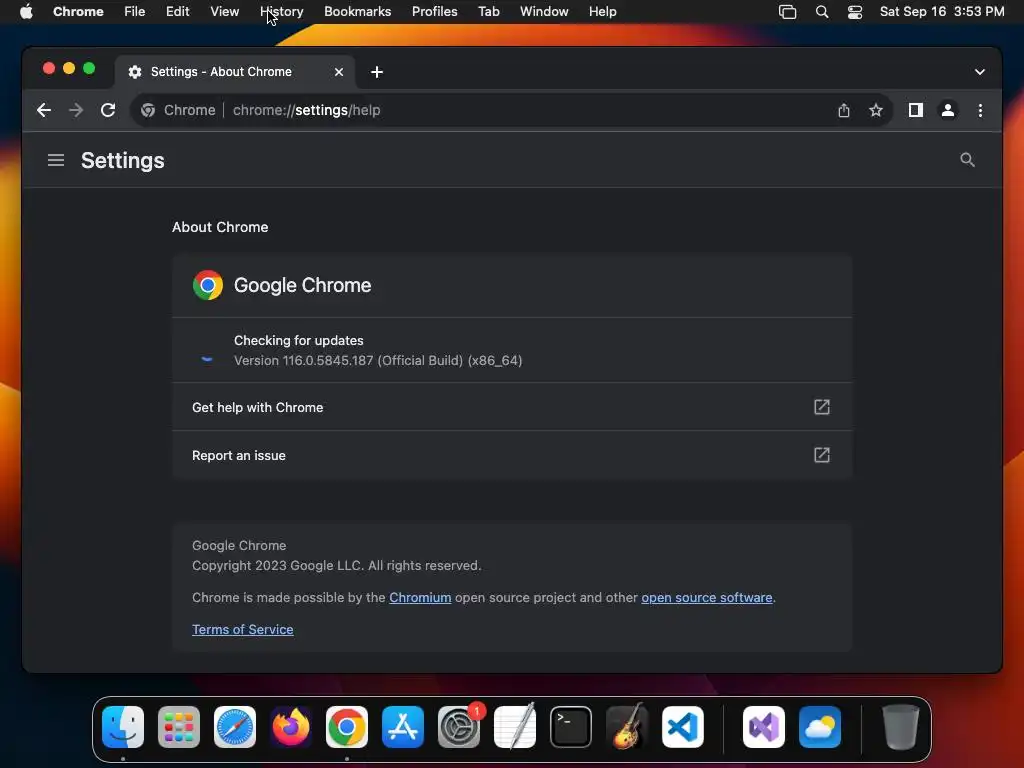Screen dimensions: 1024x768
Task: Click the date and time in menu bar
Action: [x=942, y=12]
